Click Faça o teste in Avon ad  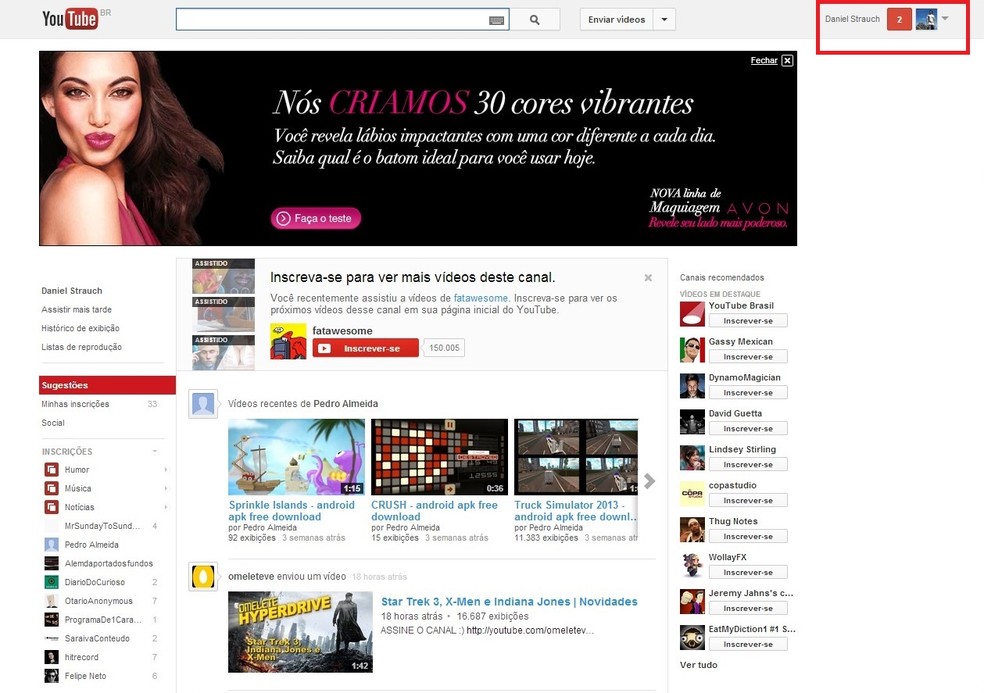click(315, 218)
